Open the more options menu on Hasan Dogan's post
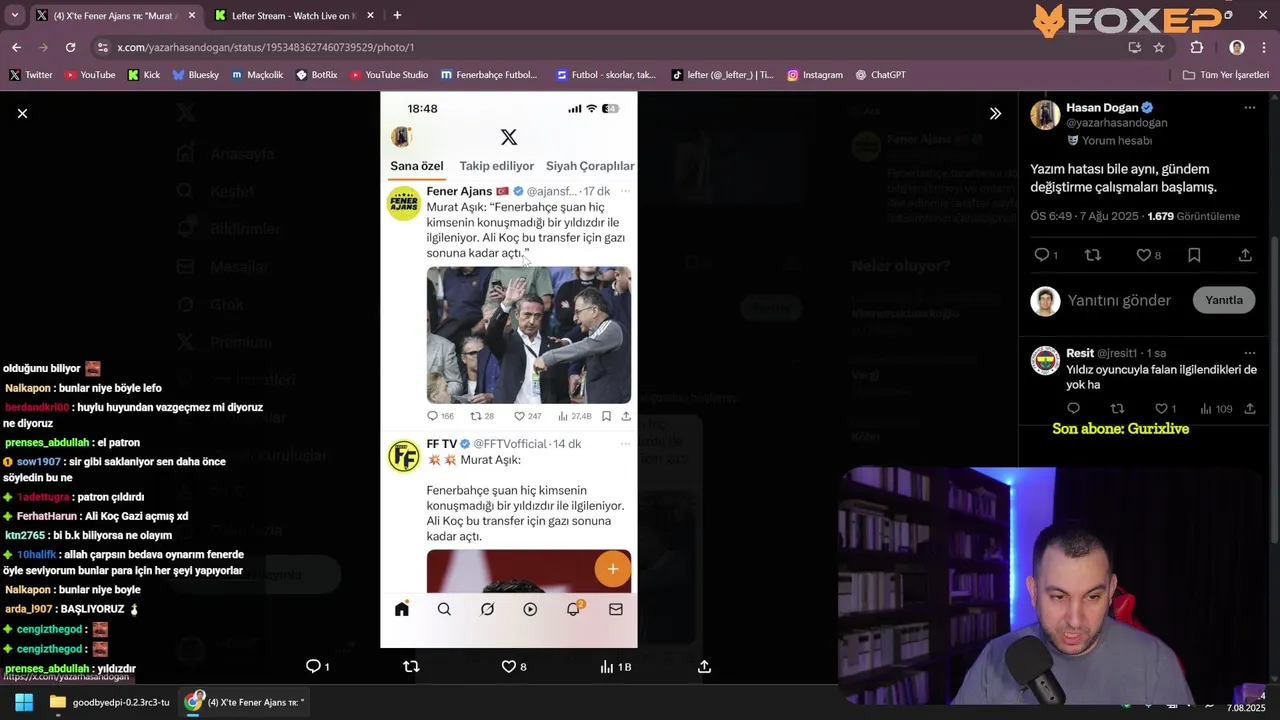 pos(1250,108)
